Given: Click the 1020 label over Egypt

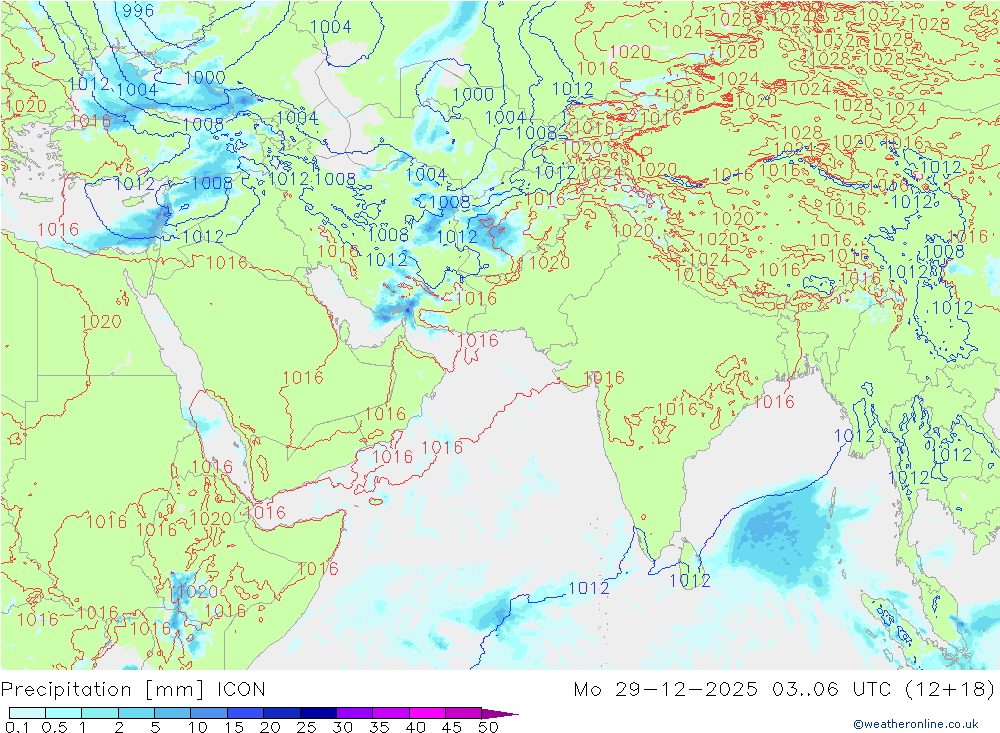Looking at the screenshot, I should point(101,322).
